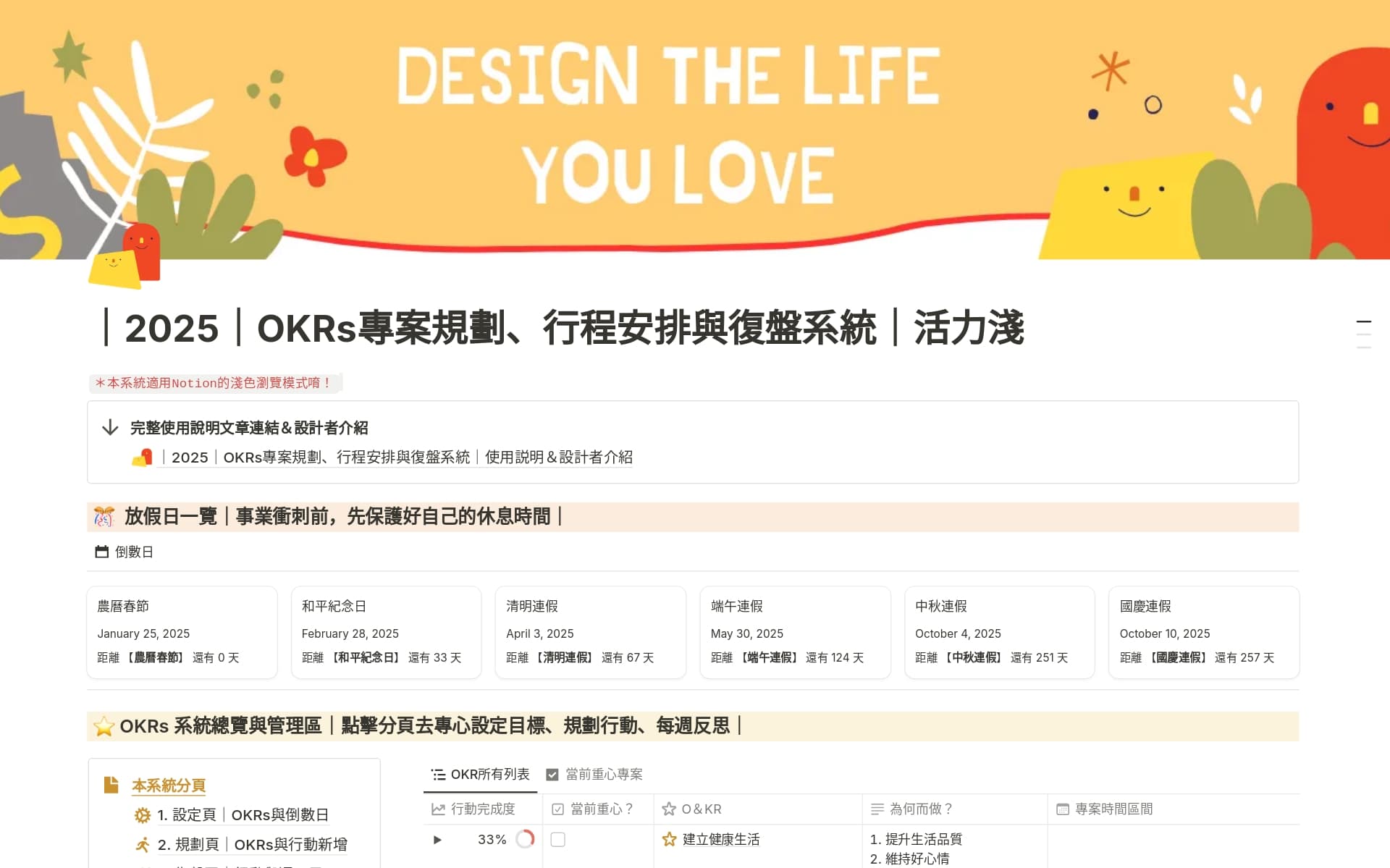Open the 清明連假 countdown card
Viewport: 1390px width, 868px height.
590,632
